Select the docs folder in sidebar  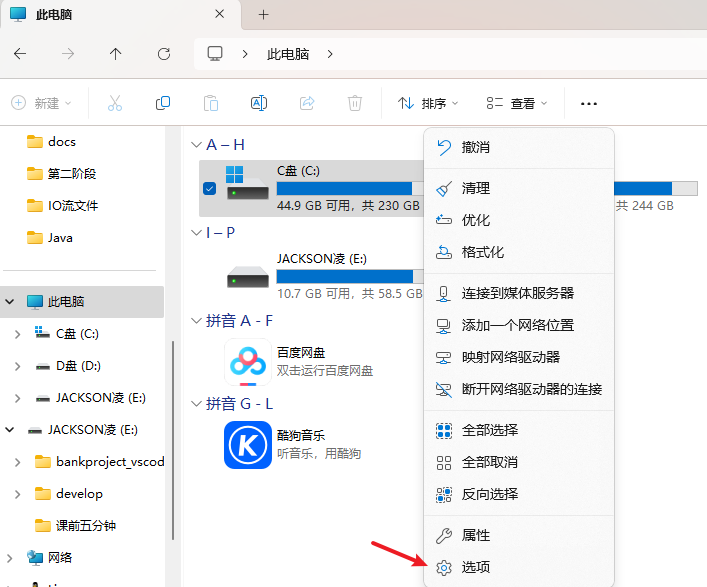pyautogui.click(x=61, y=141)
